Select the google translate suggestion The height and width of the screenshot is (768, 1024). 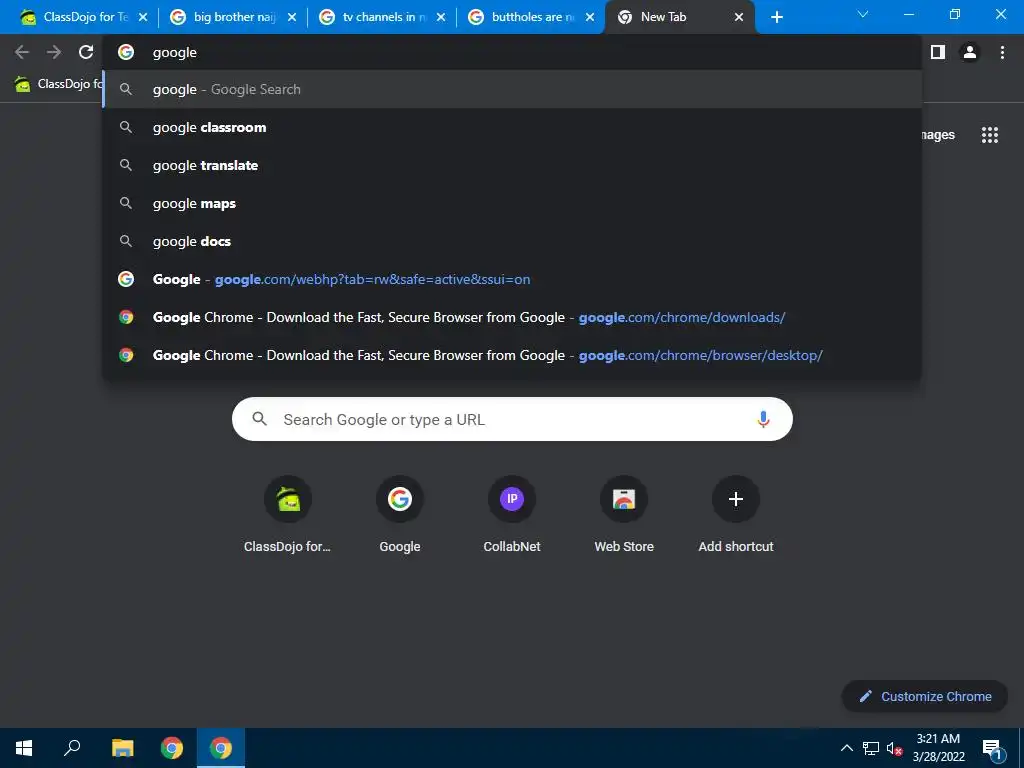click(512, 165)
